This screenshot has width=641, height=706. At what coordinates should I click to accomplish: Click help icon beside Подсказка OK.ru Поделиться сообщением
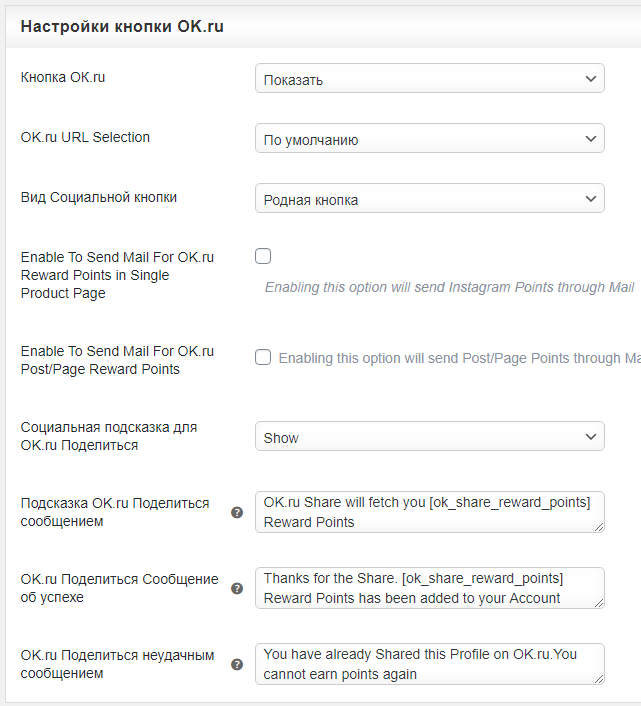[237, 513]
